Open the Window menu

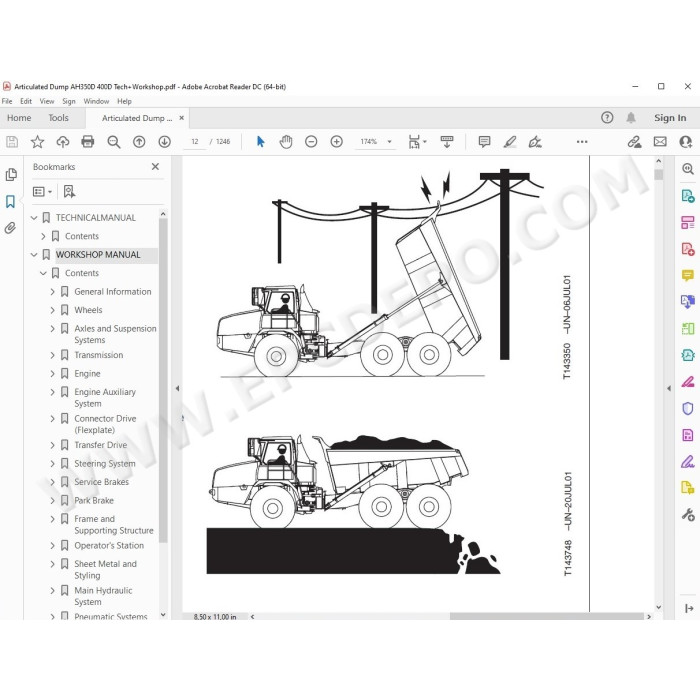[96, 101]
